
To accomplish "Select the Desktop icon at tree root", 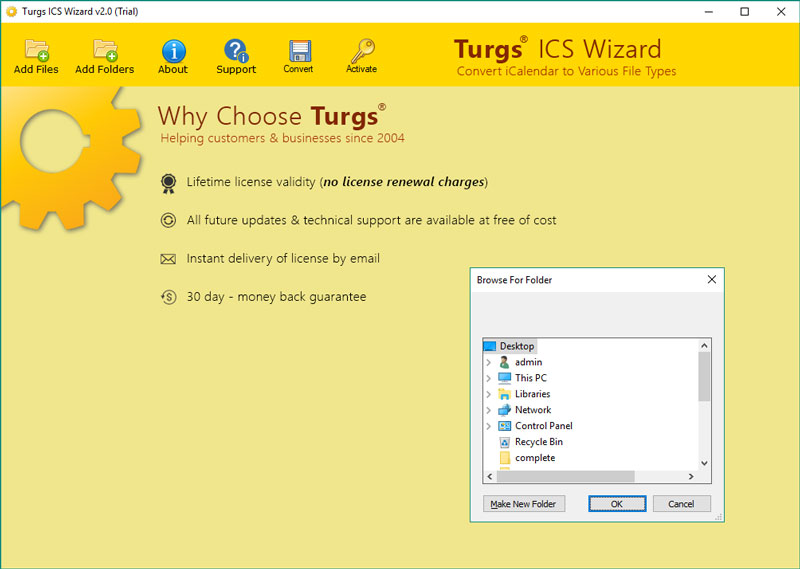I will 489,346.
